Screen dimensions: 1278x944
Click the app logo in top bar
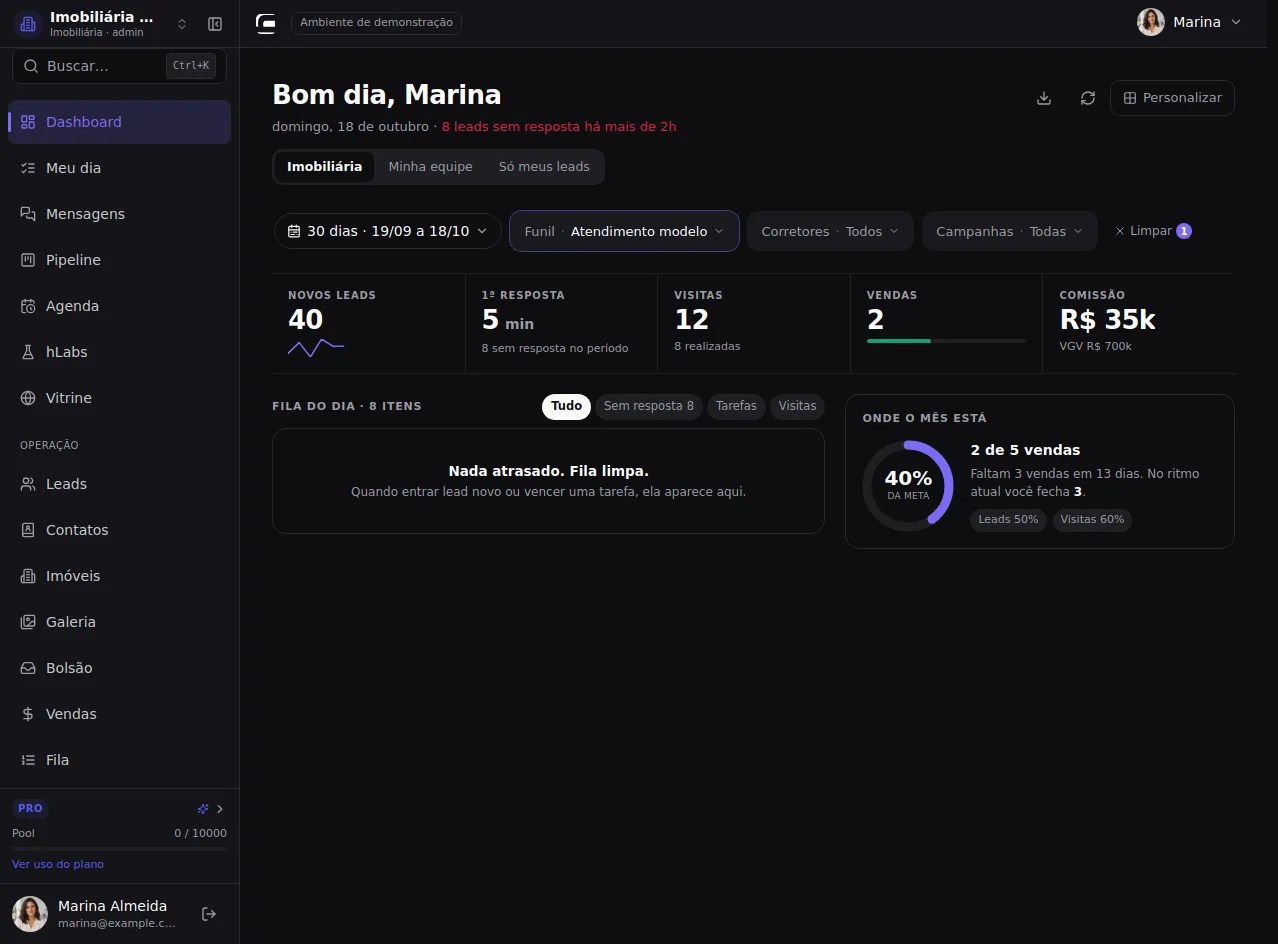pyautogui.click(x=265, y=23)
